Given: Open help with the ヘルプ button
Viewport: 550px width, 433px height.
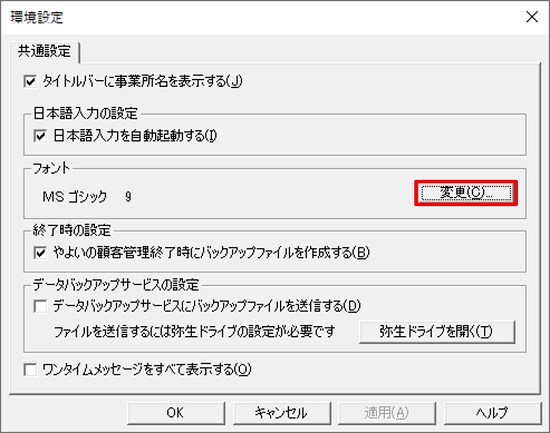Looking at the screenshot, I should [492, 413].
